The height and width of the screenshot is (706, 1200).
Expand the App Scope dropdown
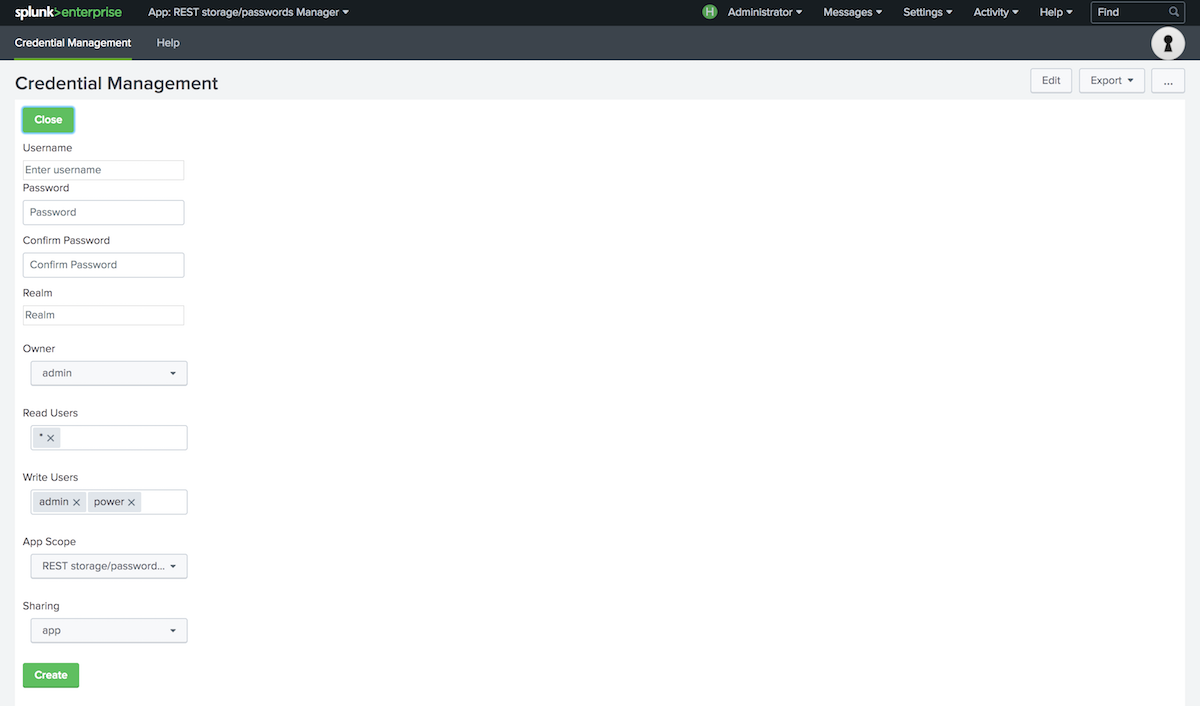(x=109, y=566)
